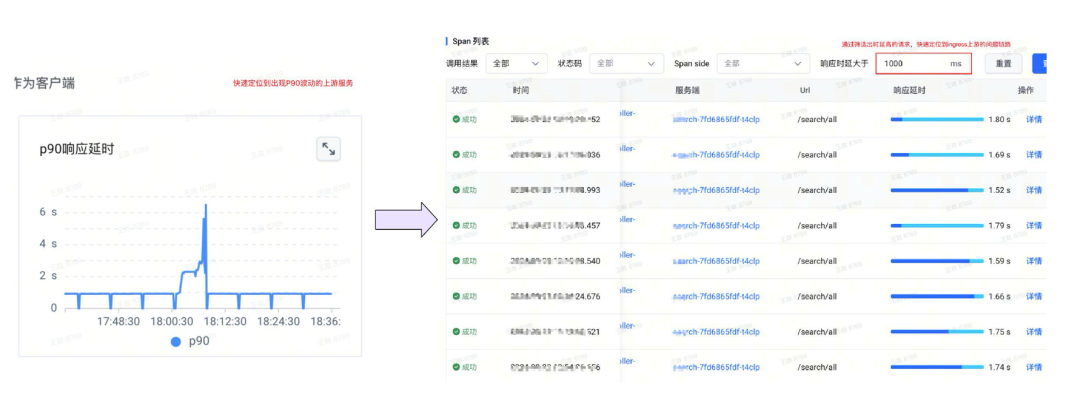Click success status icon for 1.66 s row

point(456,296)
